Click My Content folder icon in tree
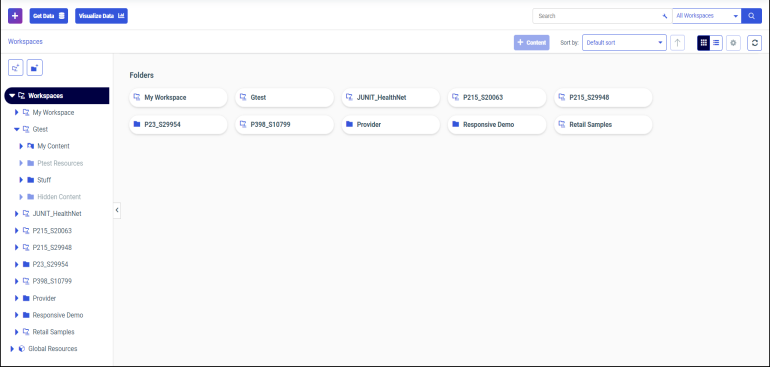The image size is (770, 367). (30, 146)
